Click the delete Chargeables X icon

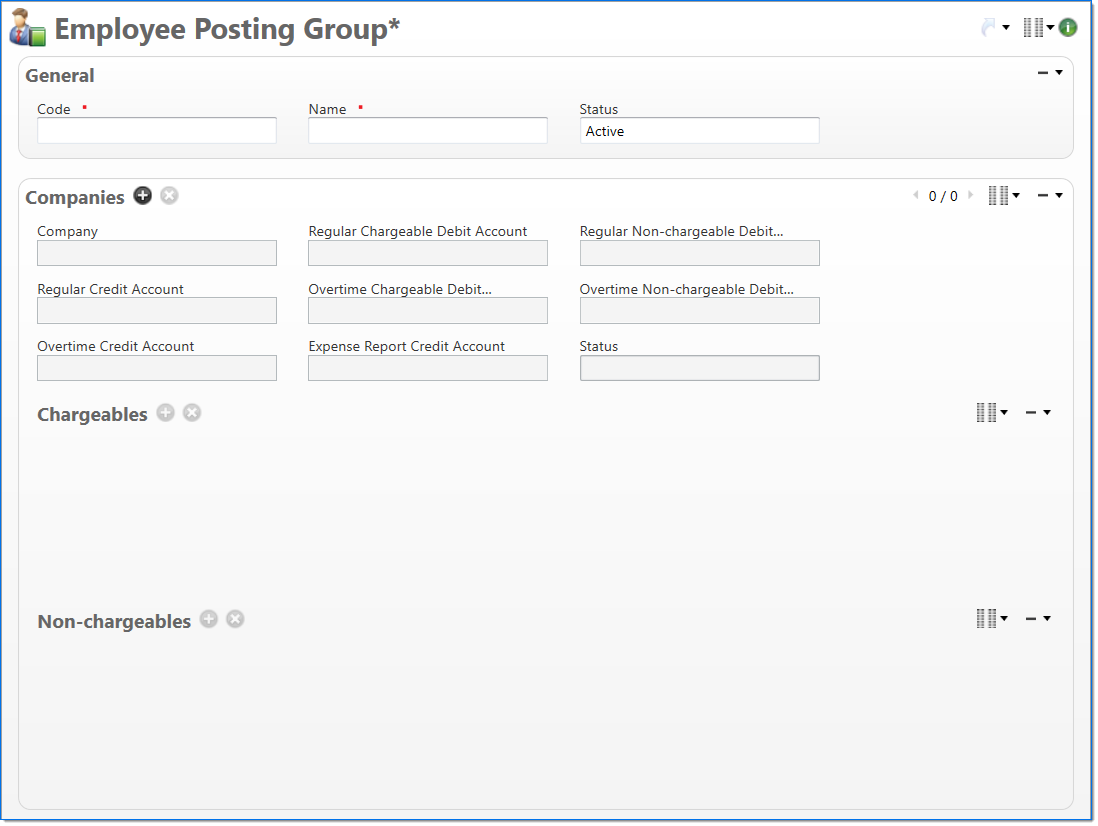coord(192,413)
